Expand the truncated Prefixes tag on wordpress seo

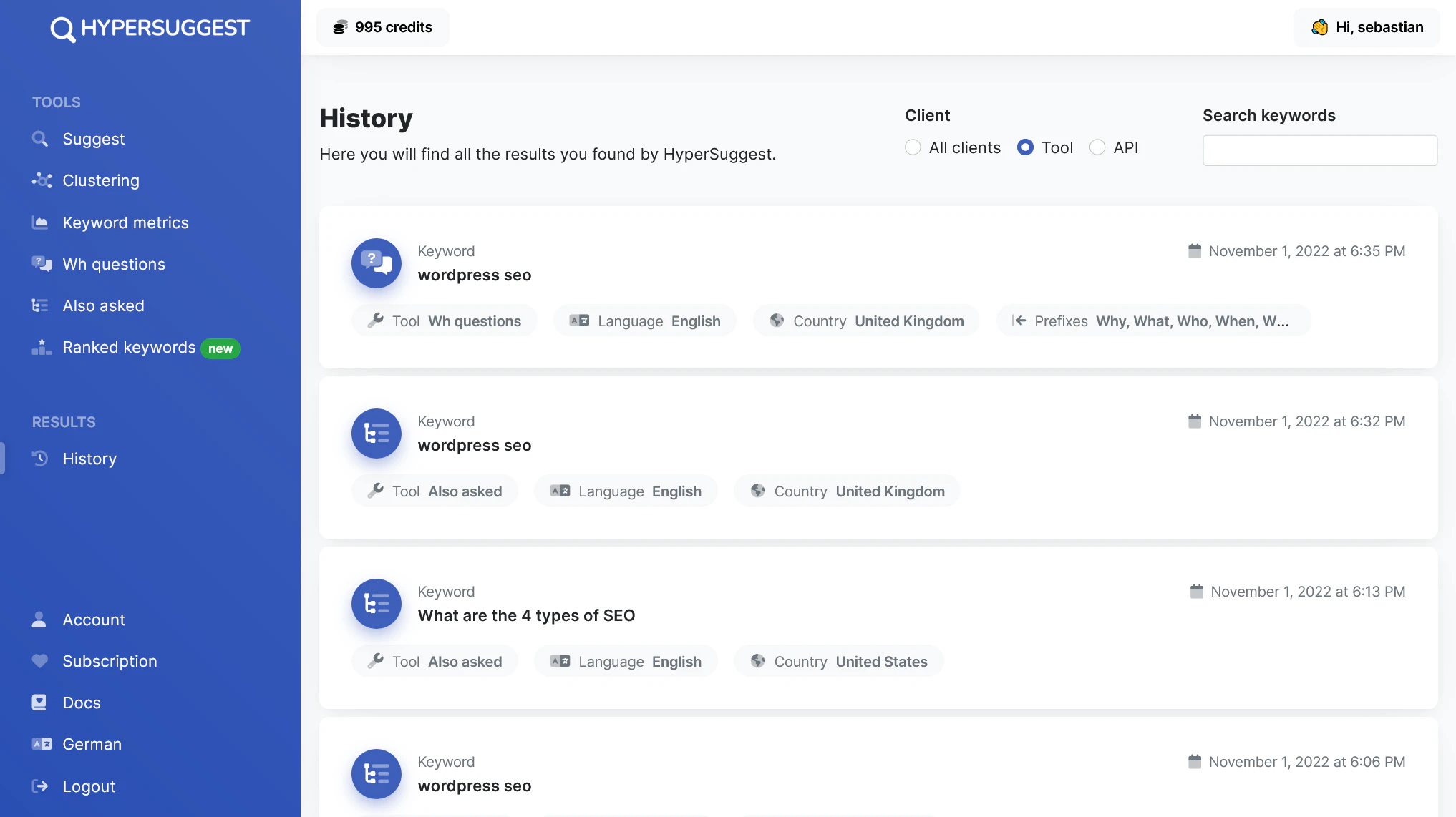(1153, 321)
